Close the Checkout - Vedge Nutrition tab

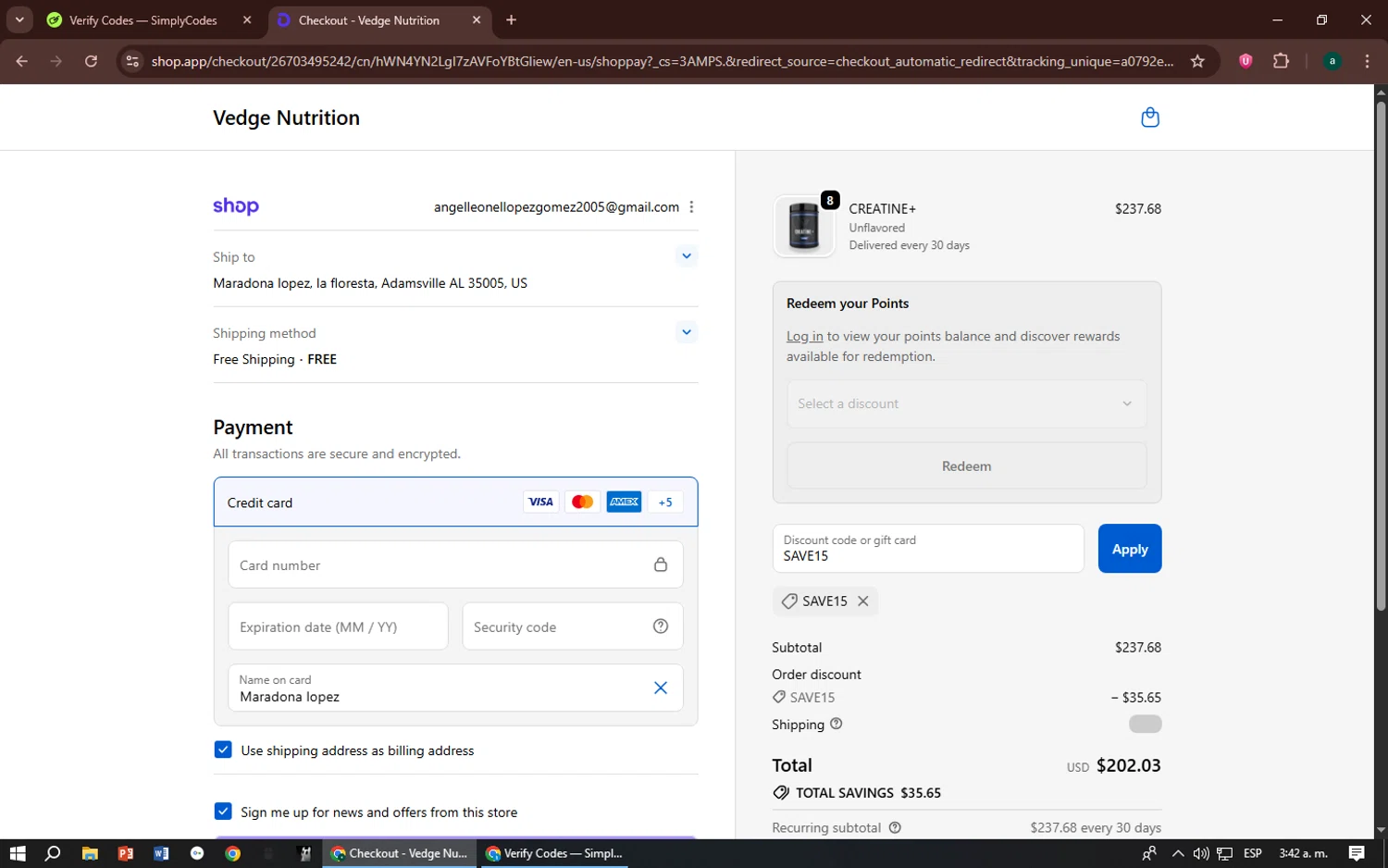tap(477, 20)
